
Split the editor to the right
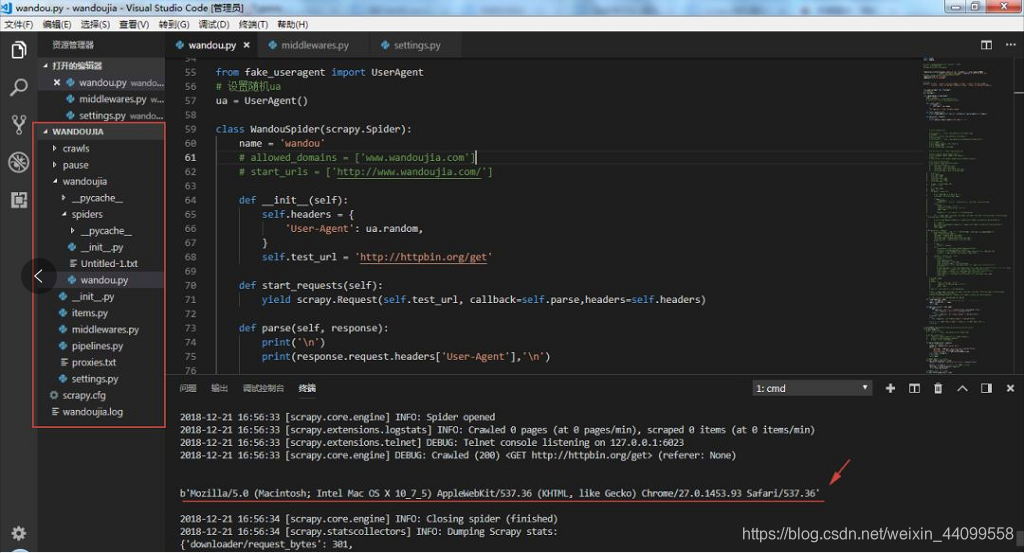click(986, 45)
